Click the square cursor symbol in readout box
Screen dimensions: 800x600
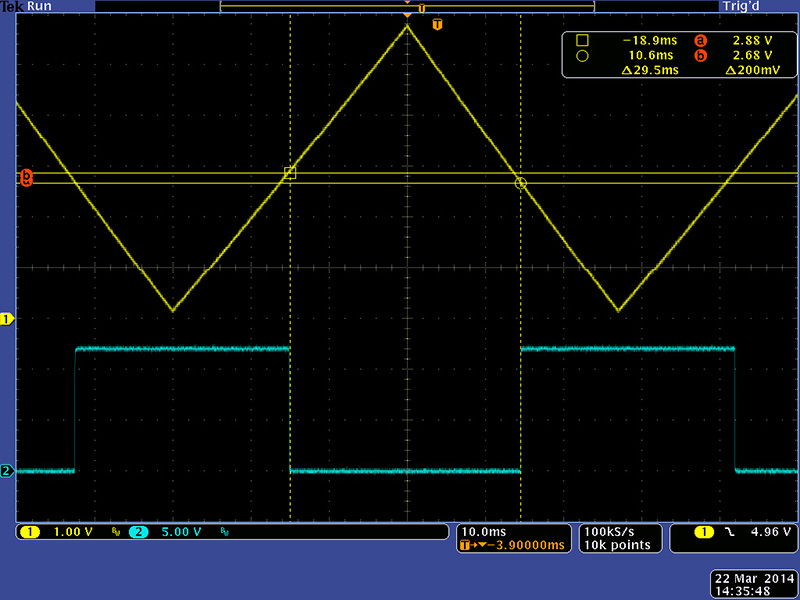[582, 40]
